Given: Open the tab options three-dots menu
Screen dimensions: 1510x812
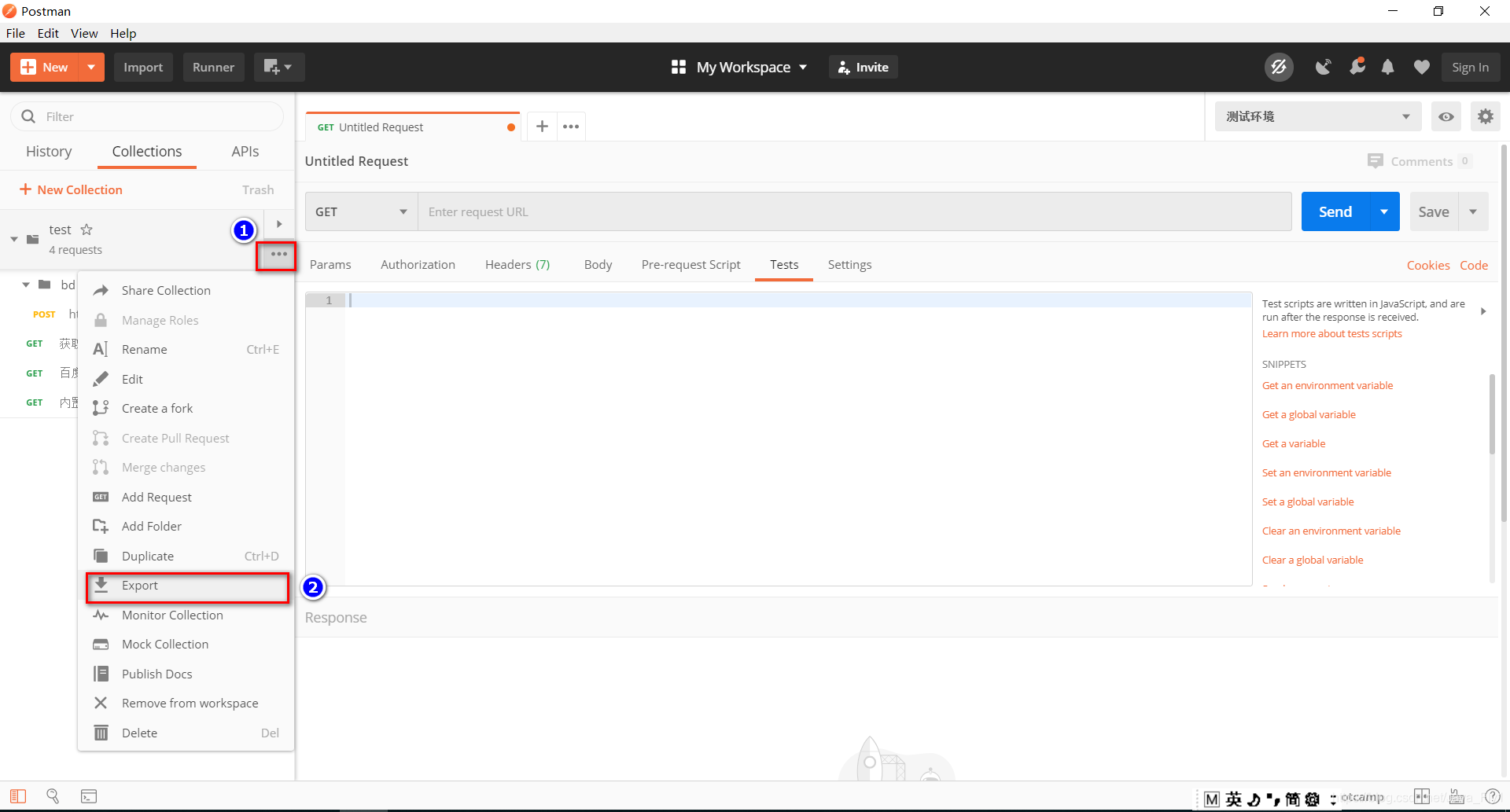Looking at the screenshot, I should click(x=571, y=126).
